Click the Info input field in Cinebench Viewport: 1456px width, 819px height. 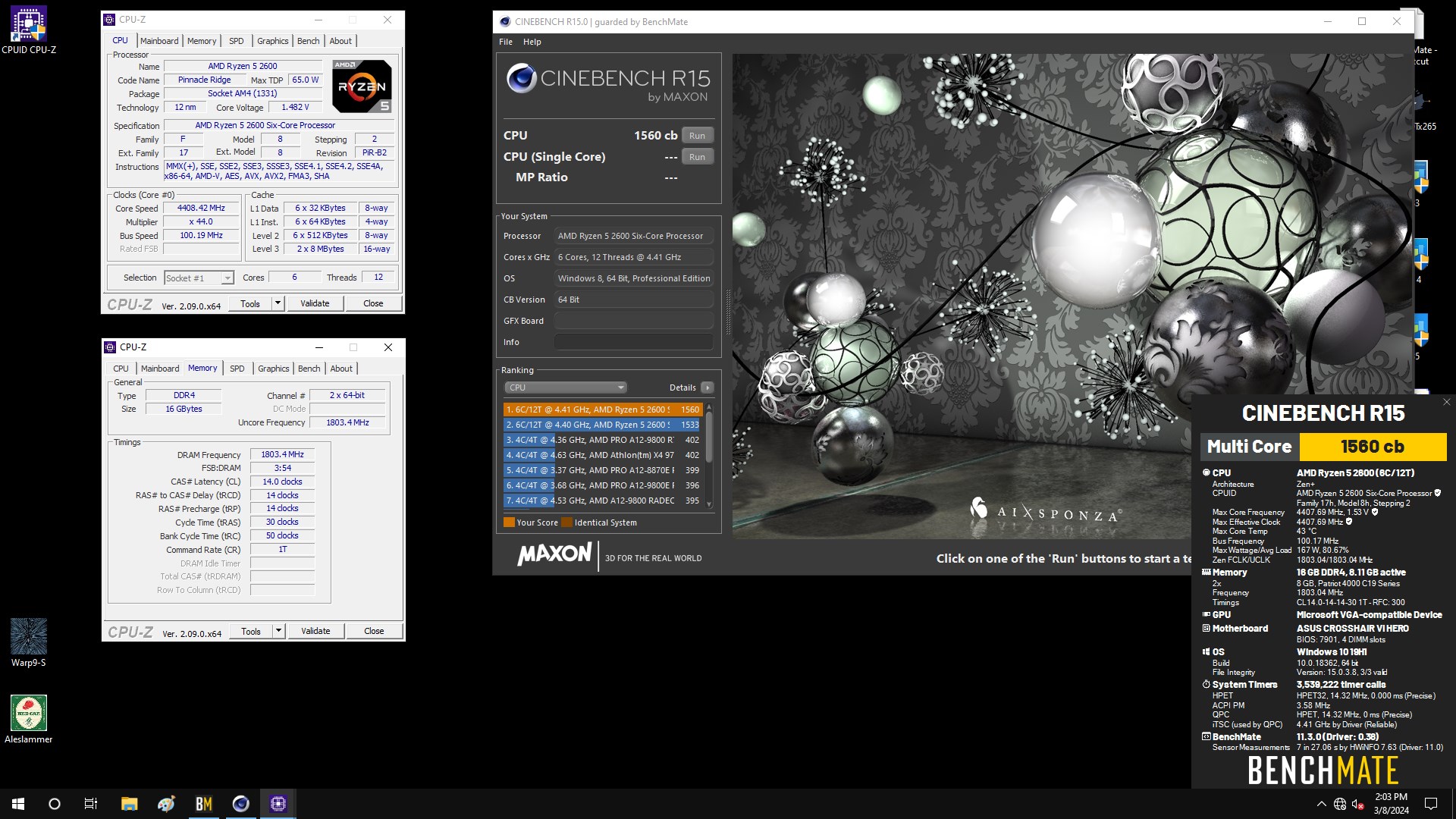(634, 342)
